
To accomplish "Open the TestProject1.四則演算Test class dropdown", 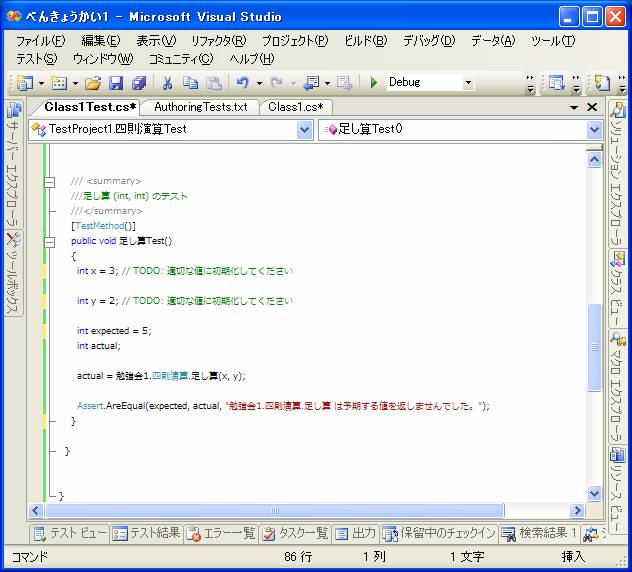I will [x=305, y=129].
